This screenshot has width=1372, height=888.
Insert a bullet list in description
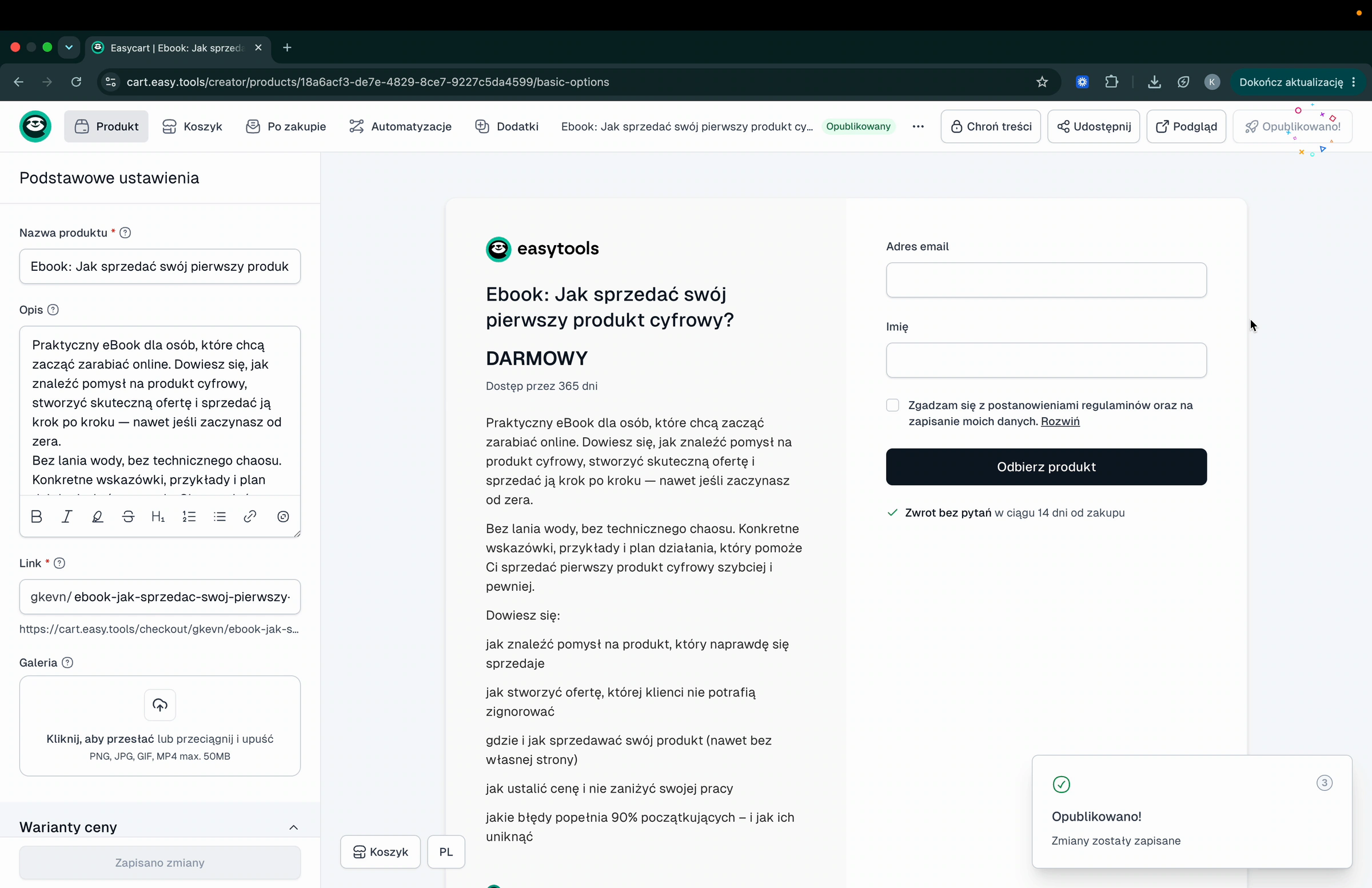pyautogui.click(x=220, y=517)
